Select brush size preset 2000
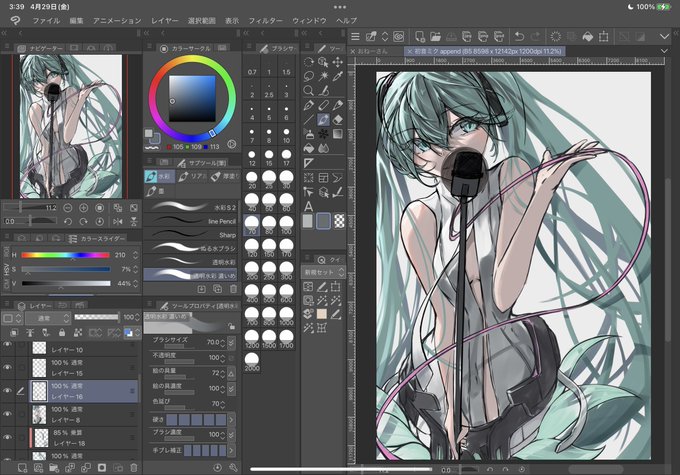Screen dimensions: 680x475 tap(252, 362)
